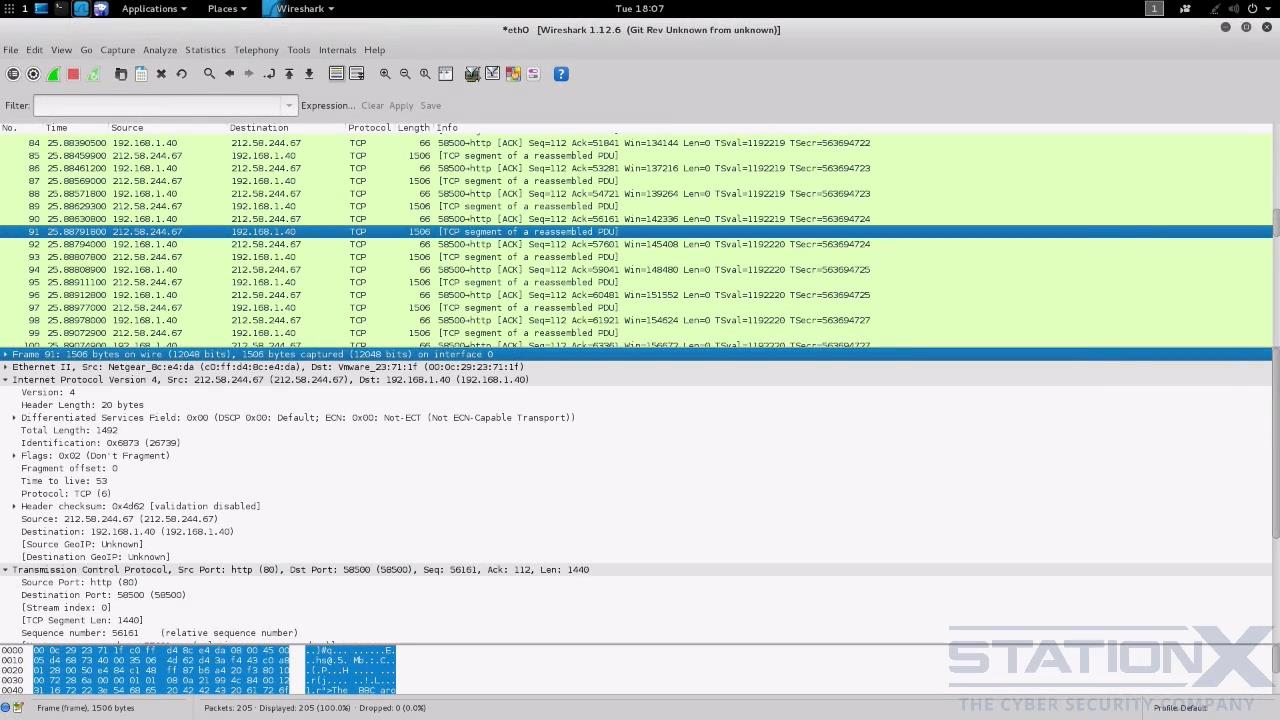Open preferences toolbar icon

533,74
